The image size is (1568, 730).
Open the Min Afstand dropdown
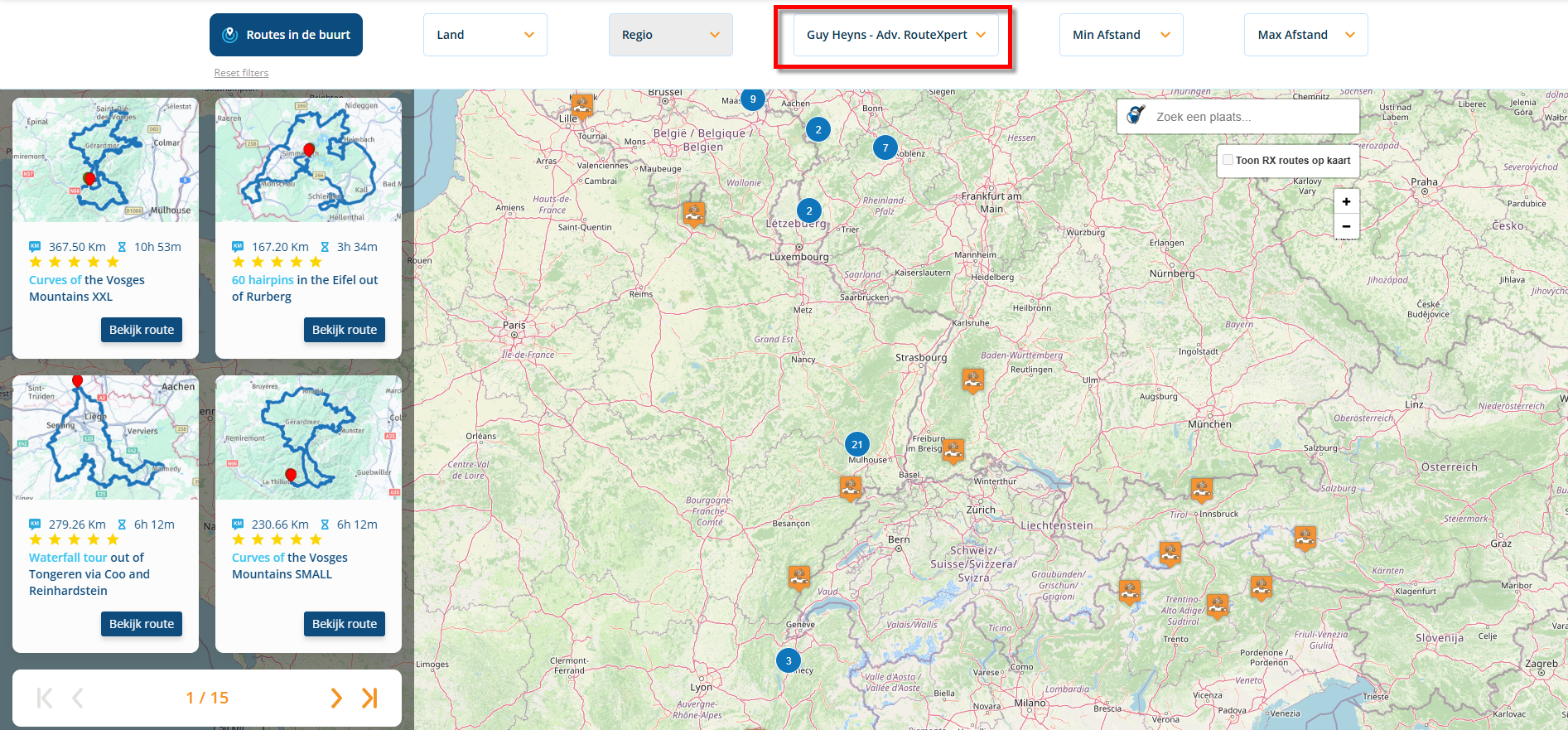click(1122, 35)
